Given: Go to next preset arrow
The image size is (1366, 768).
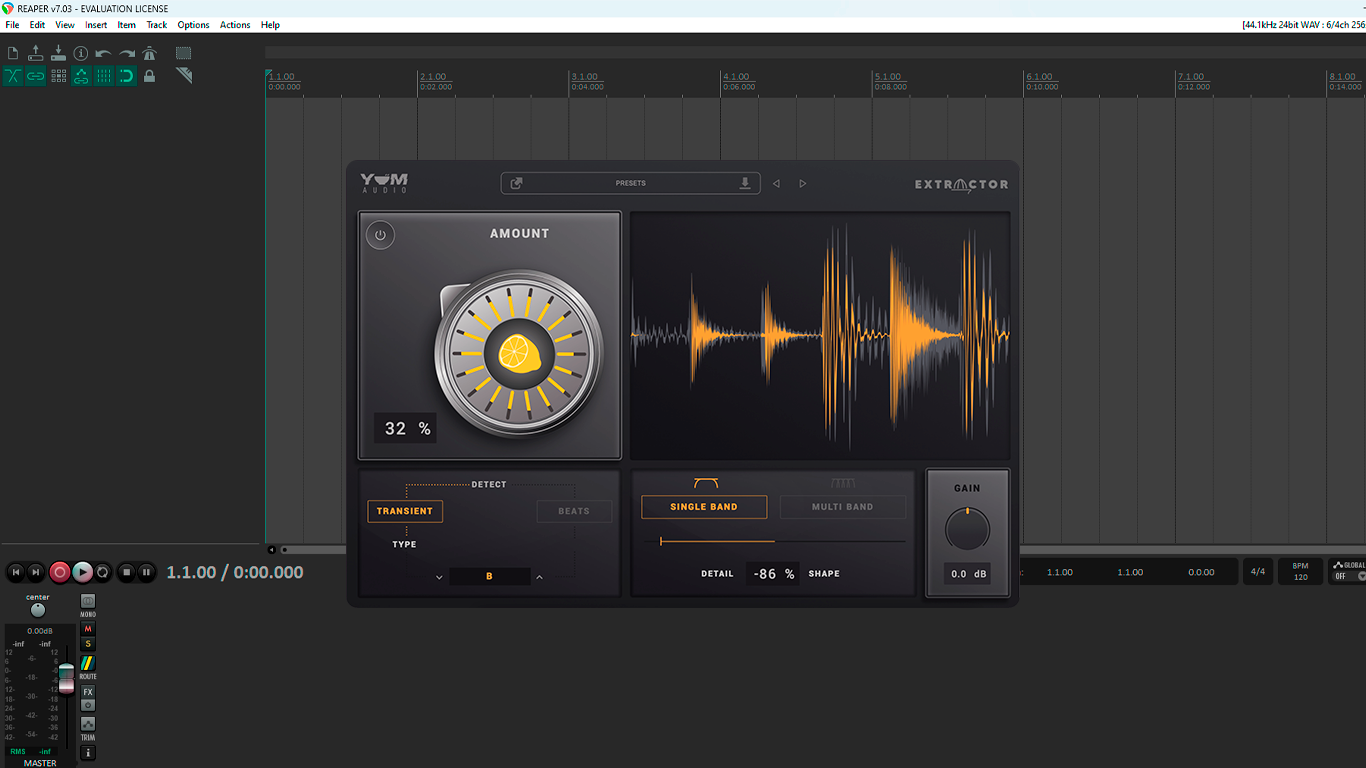Looking at the screenshot, I should 802,184.
